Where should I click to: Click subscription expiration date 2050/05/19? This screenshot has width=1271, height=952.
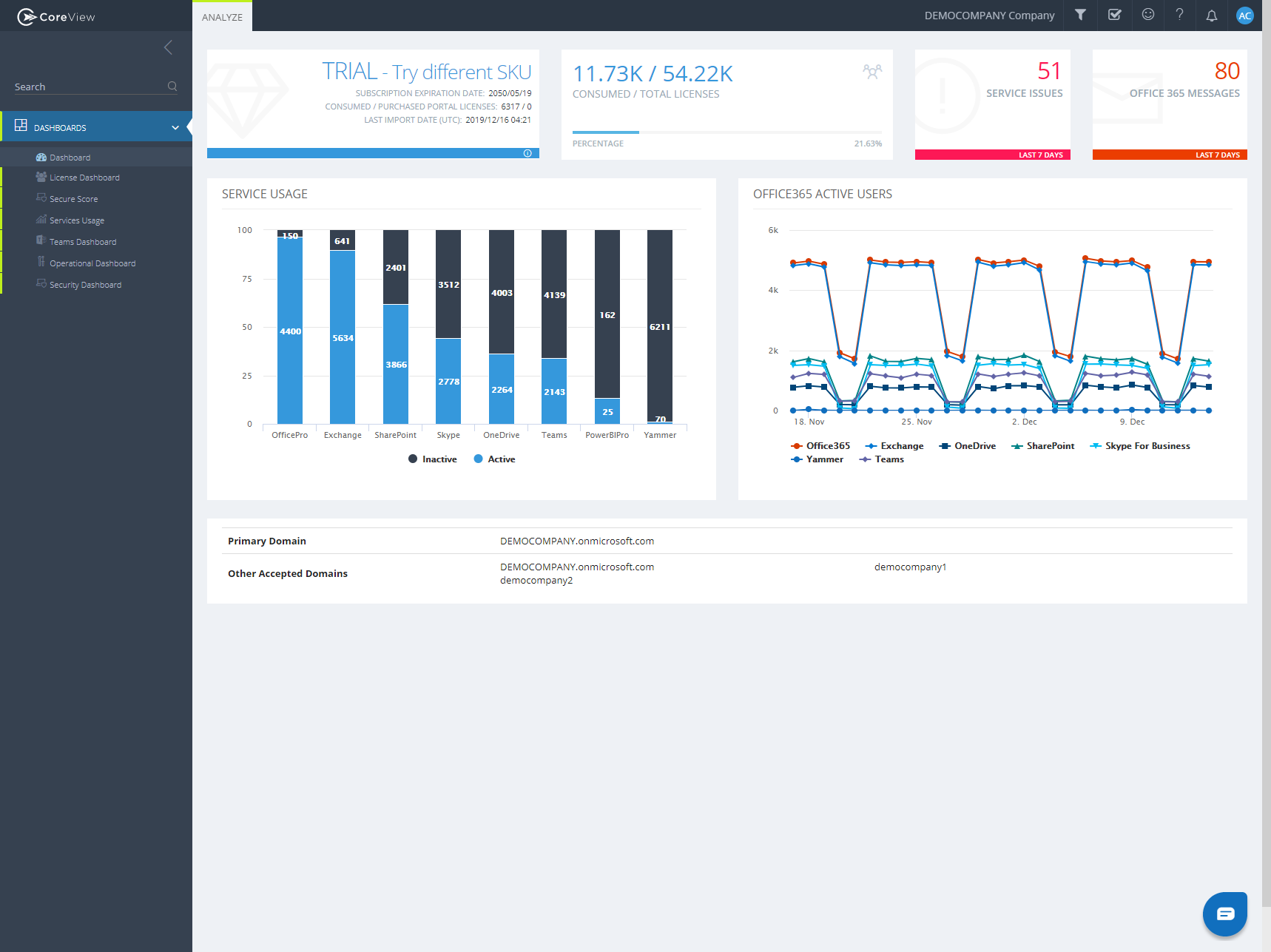point(510,93)
